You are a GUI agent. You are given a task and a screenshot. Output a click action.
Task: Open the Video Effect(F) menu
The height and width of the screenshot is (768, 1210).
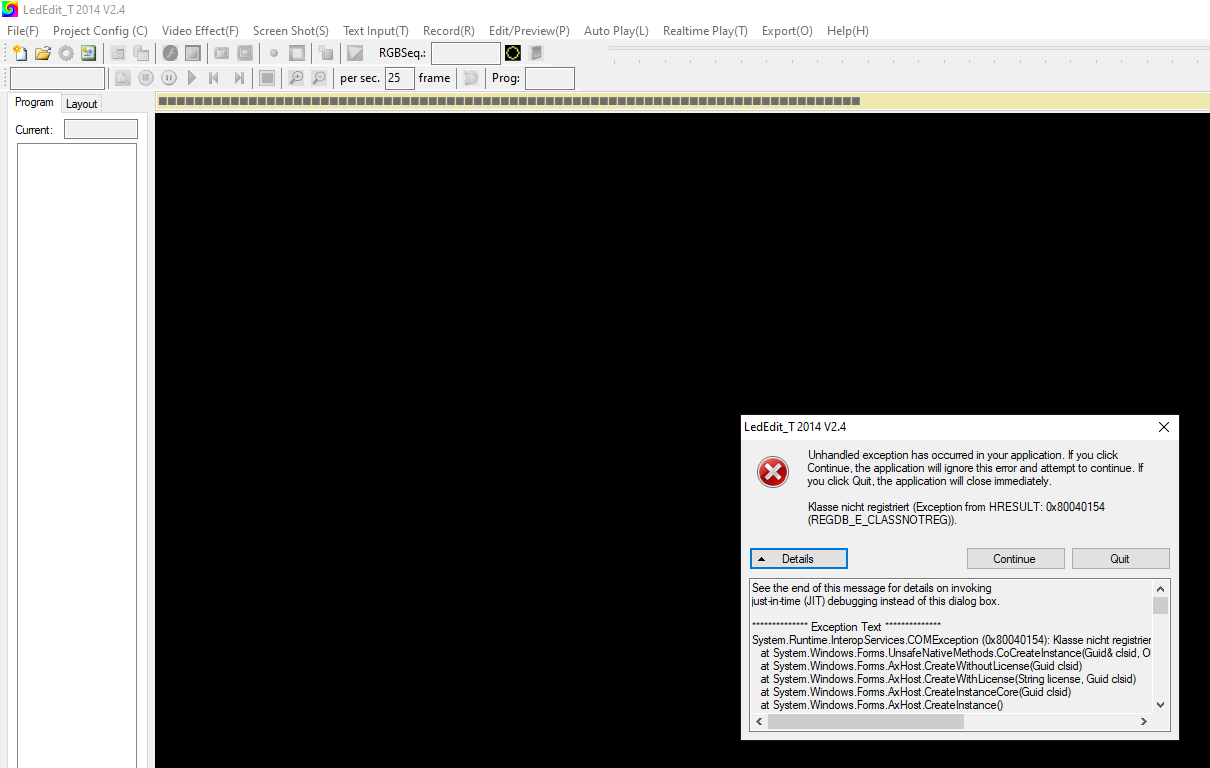point(200,31)
